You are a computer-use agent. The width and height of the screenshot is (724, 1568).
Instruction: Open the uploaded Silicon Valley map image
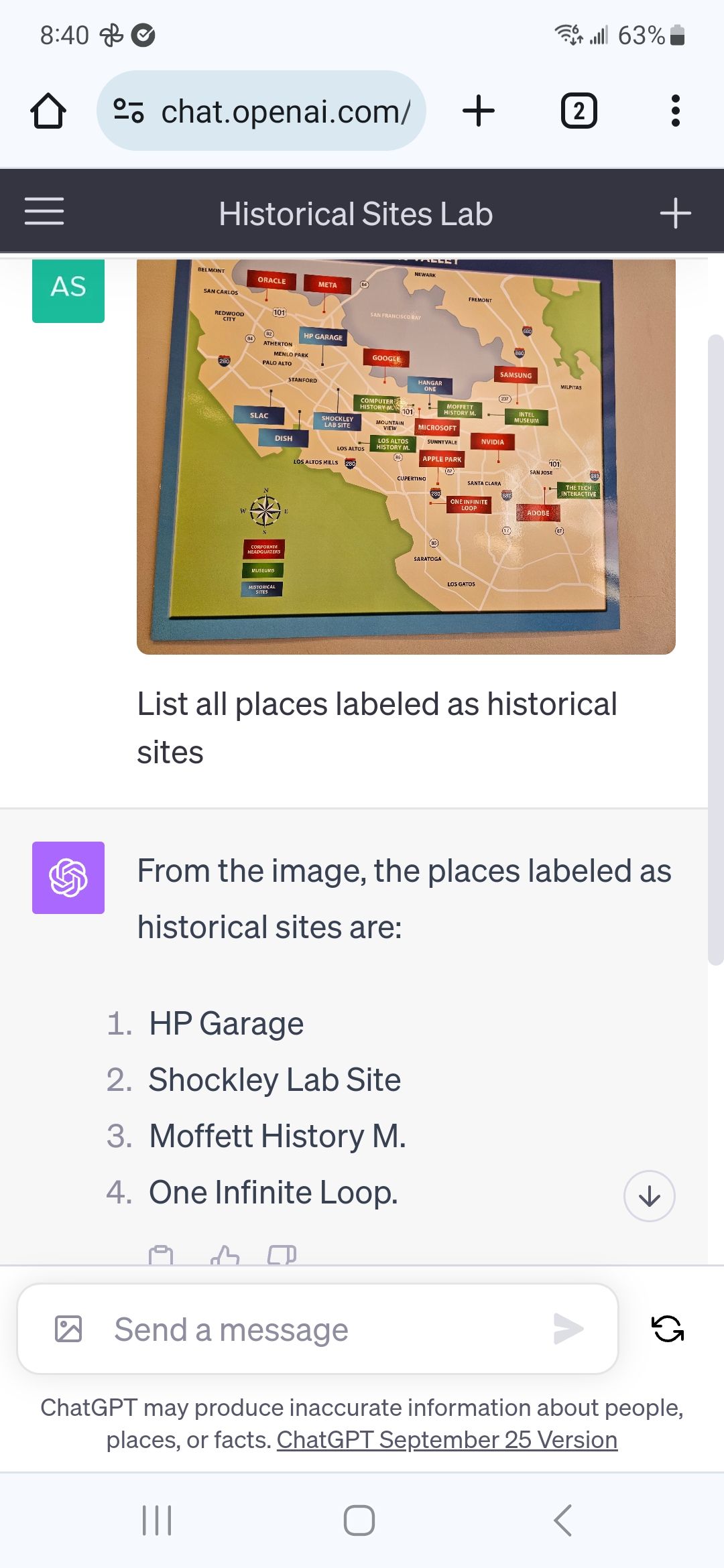(406, 456)
